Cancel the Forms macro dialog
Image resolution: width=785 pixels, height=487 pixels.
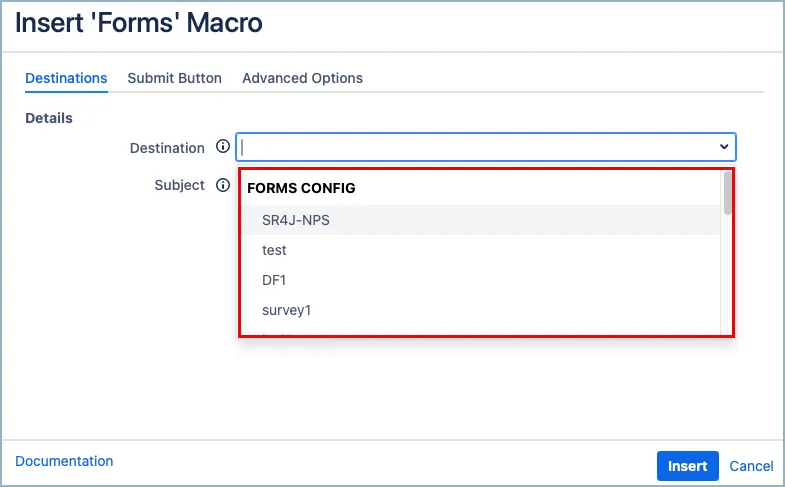pyautogui.click(x=751, y=466)
